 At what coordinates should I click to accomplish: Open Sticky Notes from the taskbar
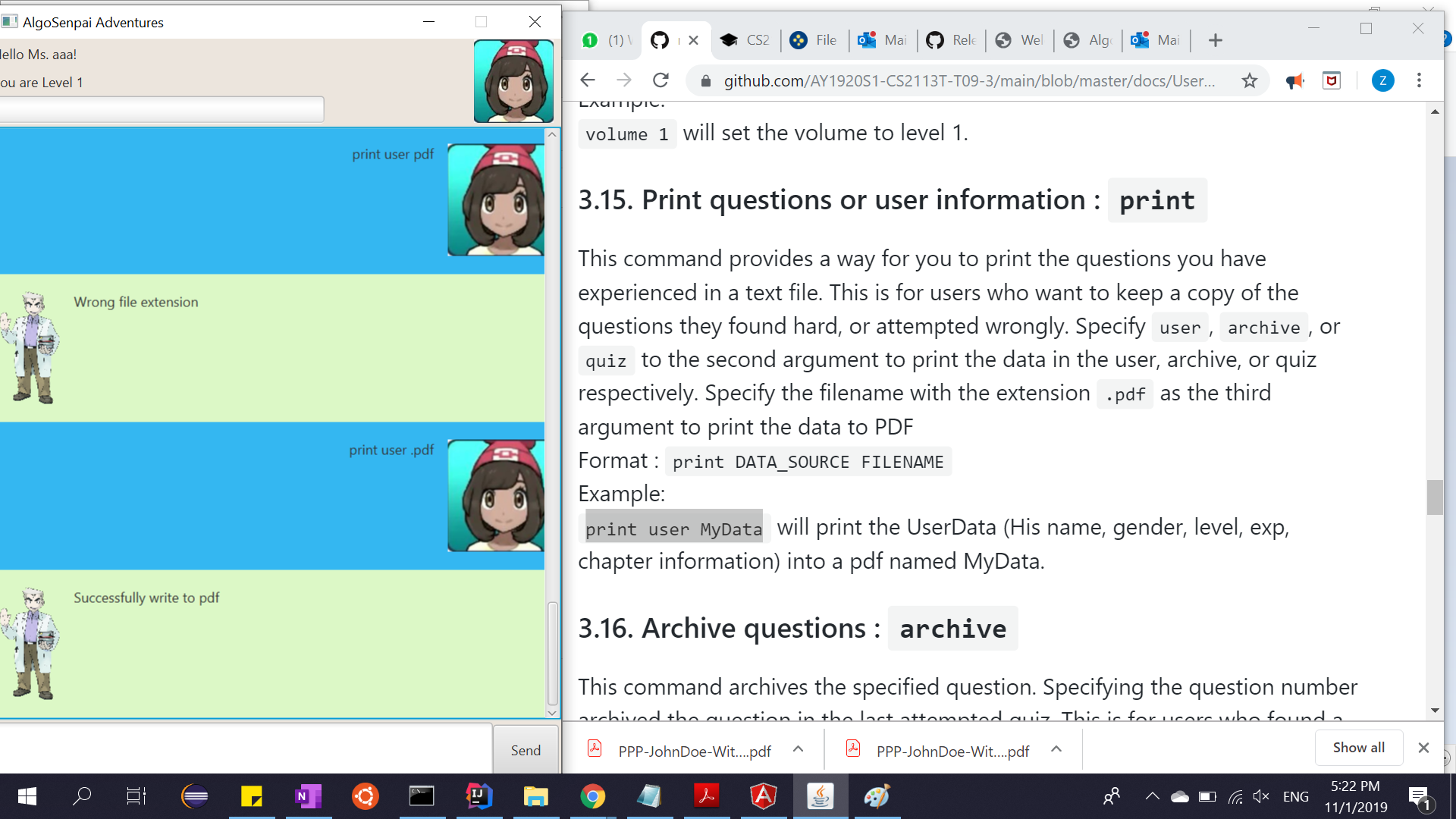pos(252,796)
